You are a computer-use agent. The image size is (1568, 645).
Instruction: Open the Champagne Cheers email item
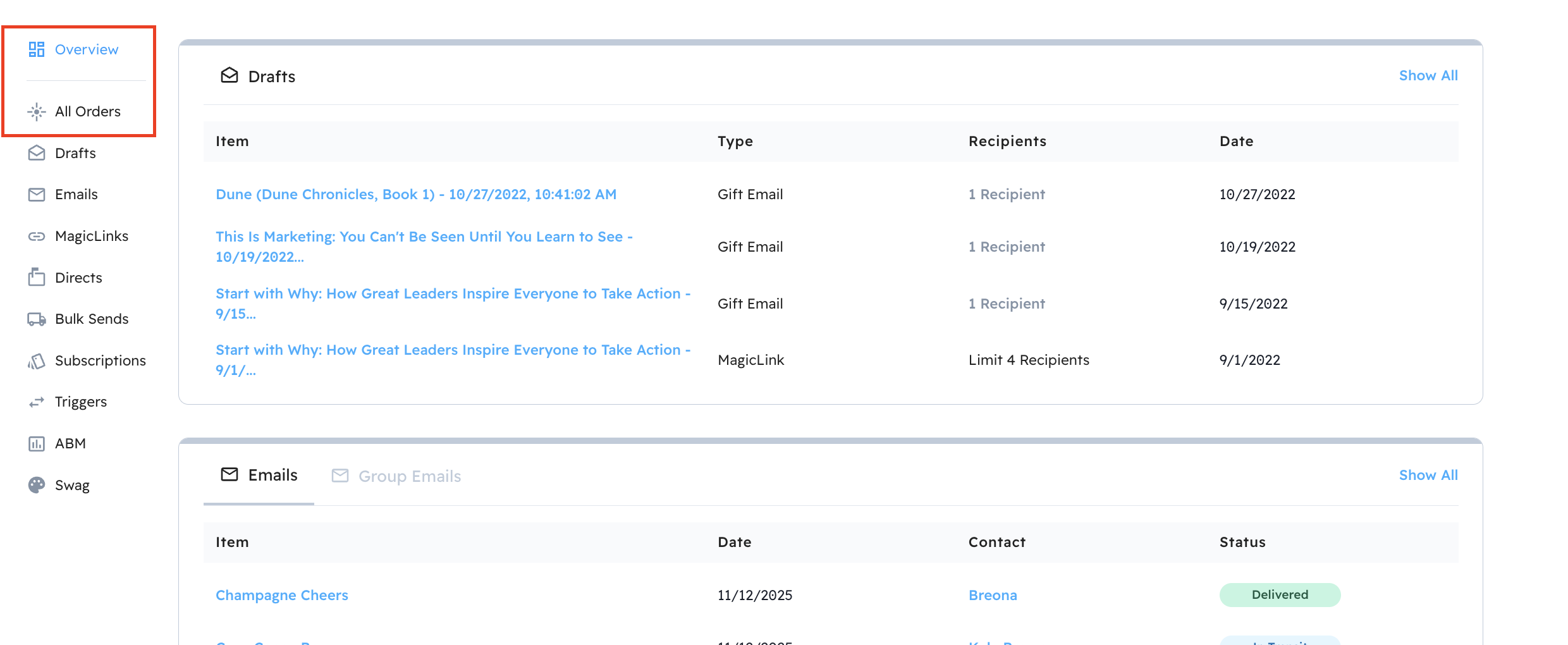pyautogui.click(x=282, y=596)
